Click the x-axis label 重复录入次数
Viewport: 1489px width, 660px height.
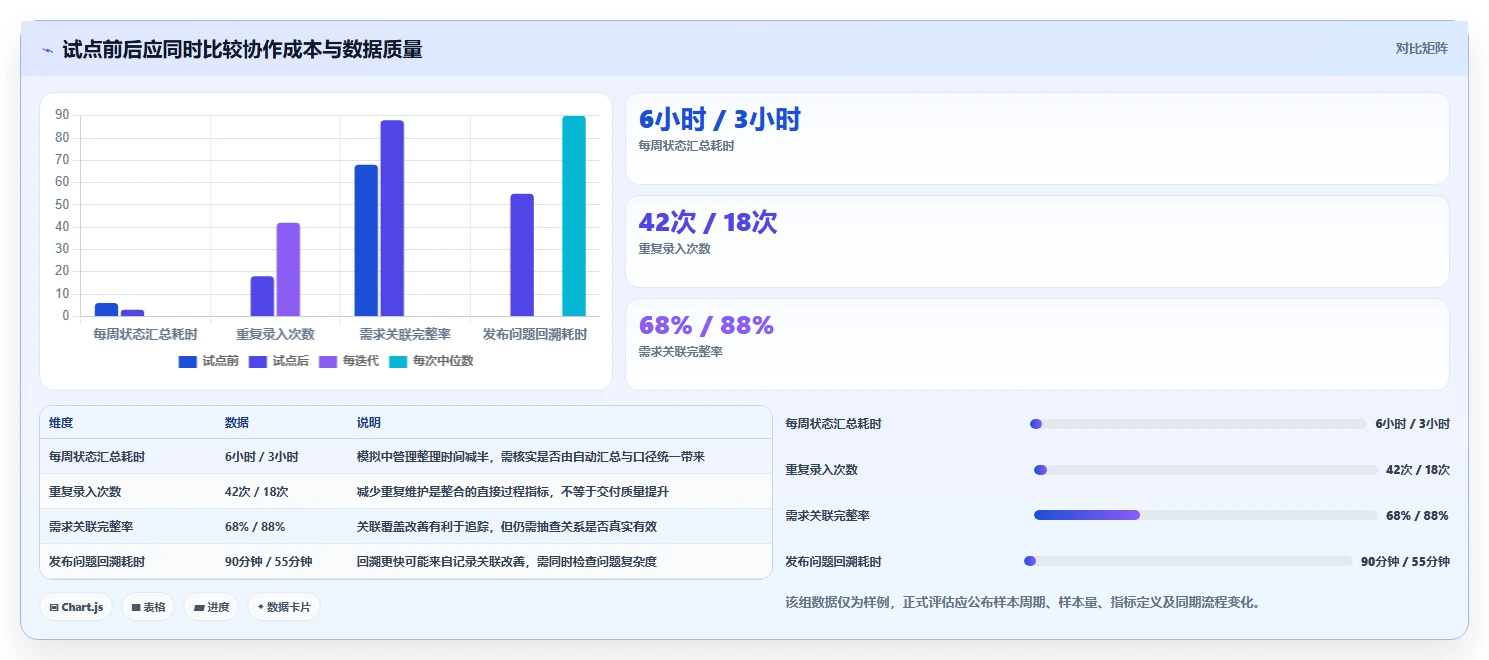(x=275, y=333)
